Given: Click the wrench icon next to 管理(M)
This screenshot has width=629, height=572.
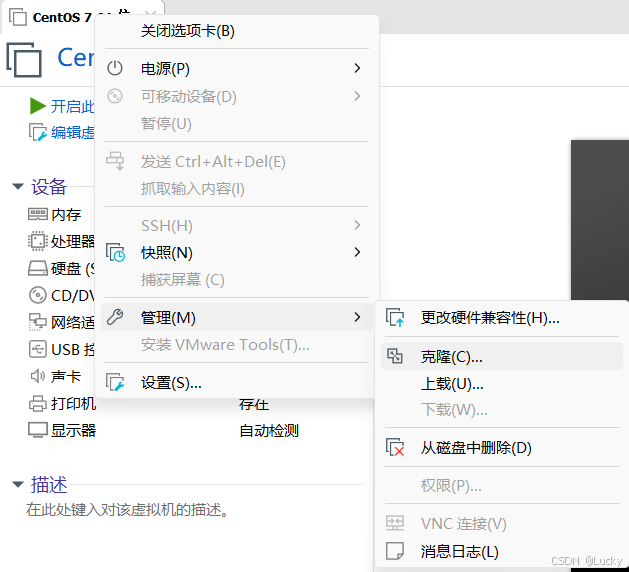Looking at the screenshot, I should point(115,317).
